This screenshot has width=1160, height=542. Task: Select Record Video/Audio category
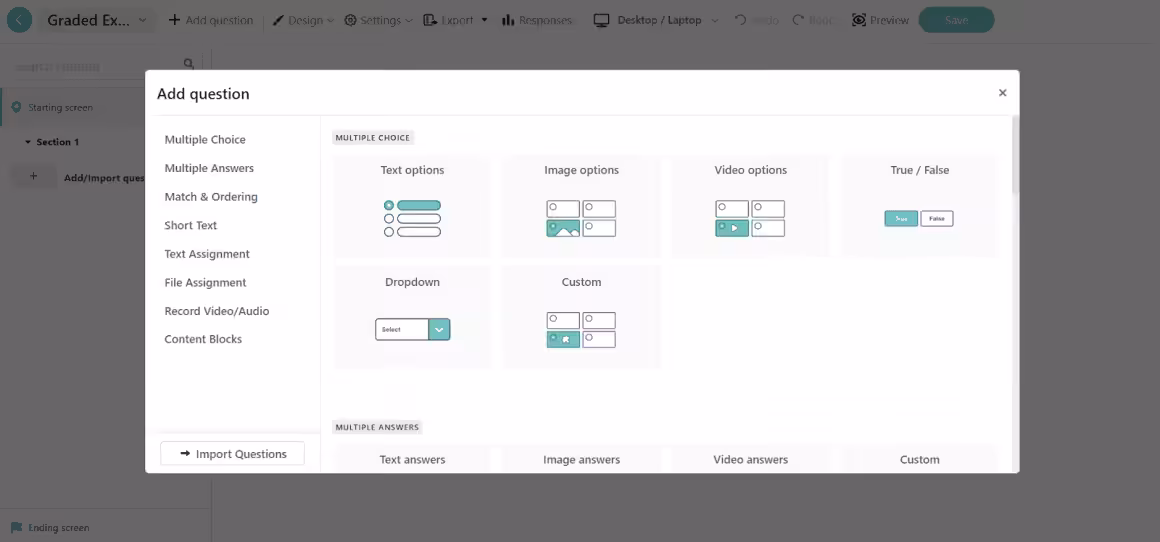tap(217, 311)
